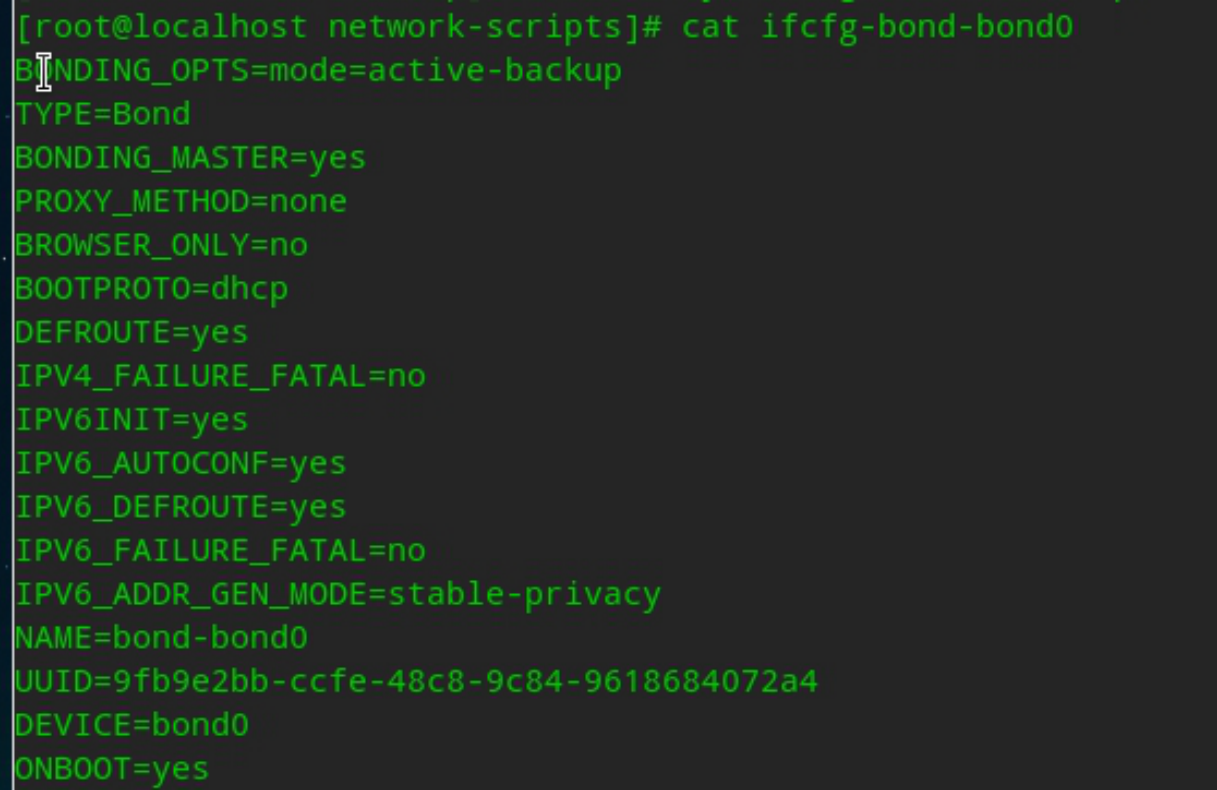
Task: Click the UUID value line
Action: [416, 682]
